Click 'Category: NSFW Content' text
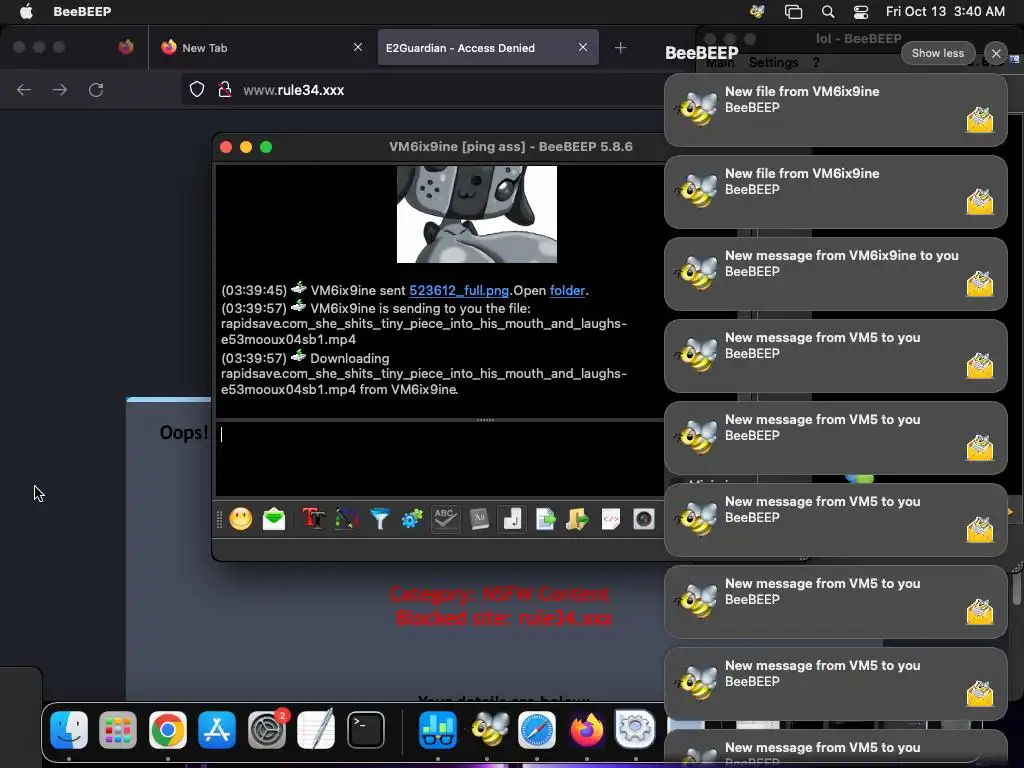 tap(499, 594)
